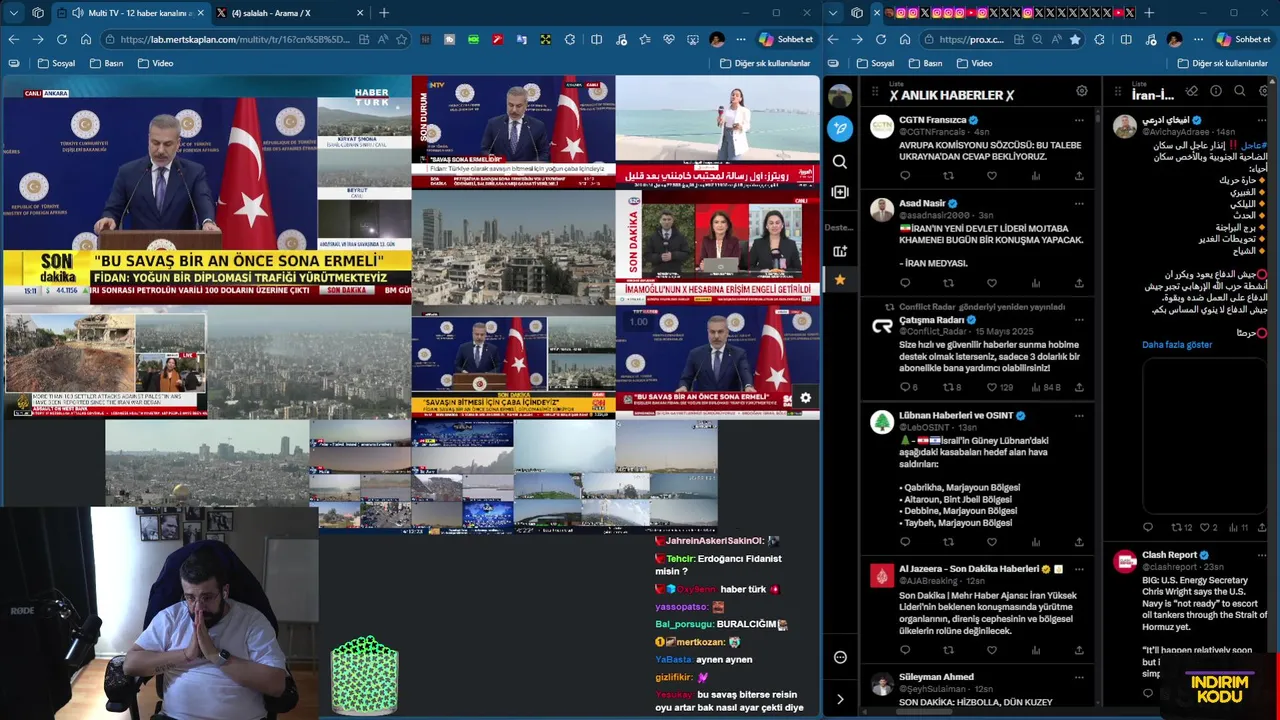Expand the X Pro sidebar with arrow
This screenshot has height=720, width=1280.
[x=840, y=699]
